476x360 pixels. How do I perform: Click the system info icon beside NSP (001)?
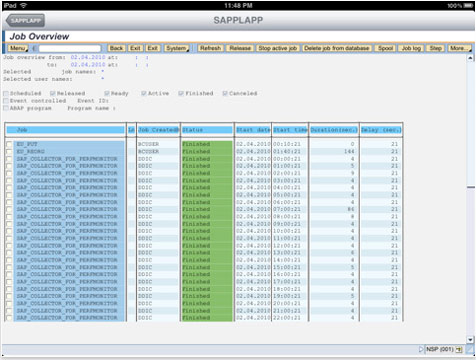pos(459,349)
